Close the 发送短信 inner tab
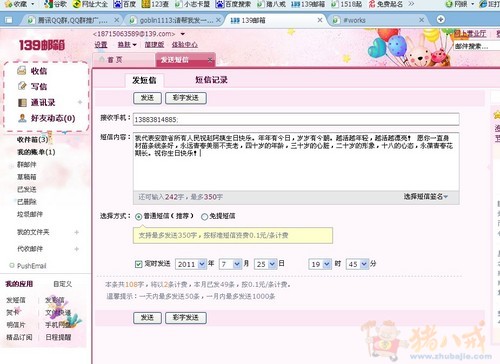500x364 pixels. click(x=210, y=60)
